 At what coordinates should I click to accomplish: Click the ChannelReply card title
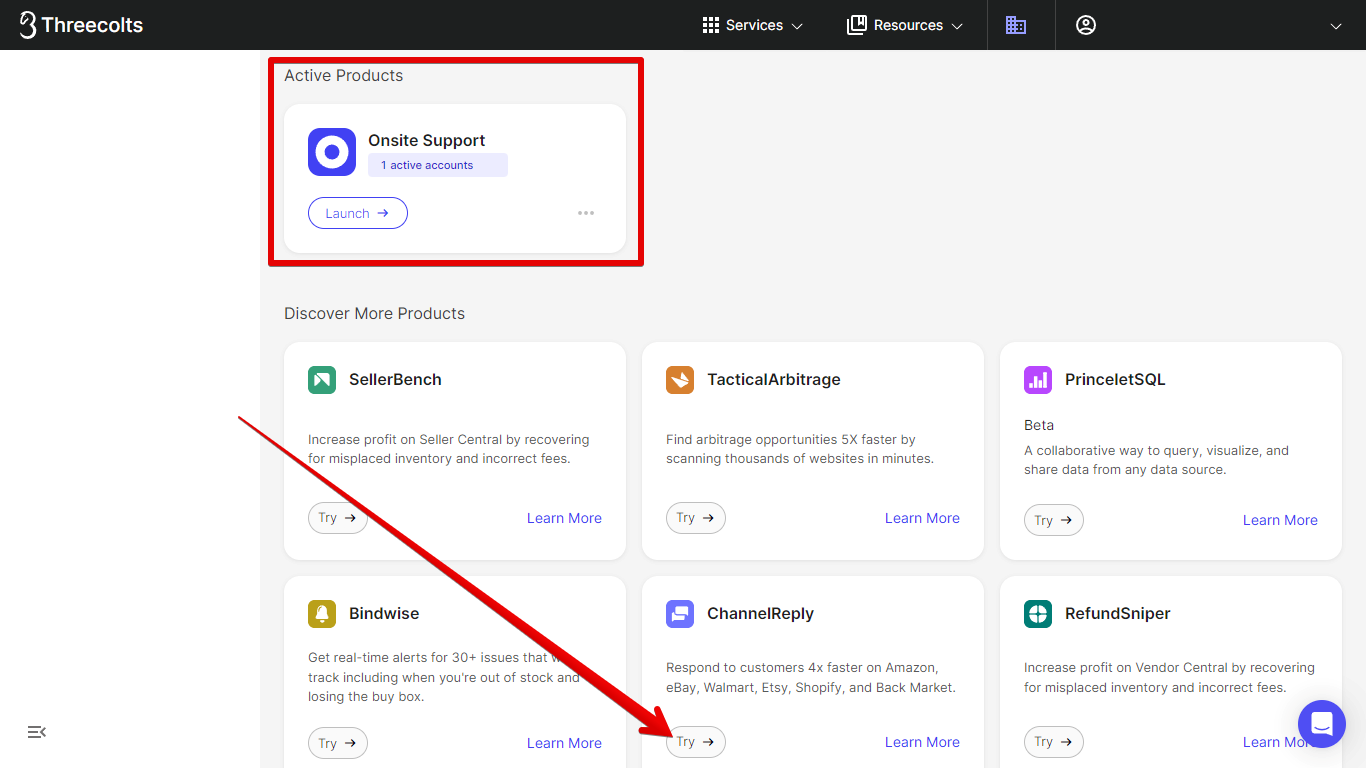click(x=760, y=614)
